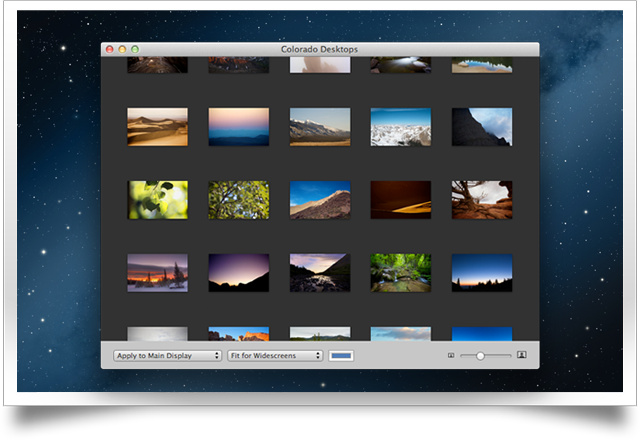This screenshot has width=640, height=440.
Task: Click the green zoom window button
Action: (x=135, y=49)
